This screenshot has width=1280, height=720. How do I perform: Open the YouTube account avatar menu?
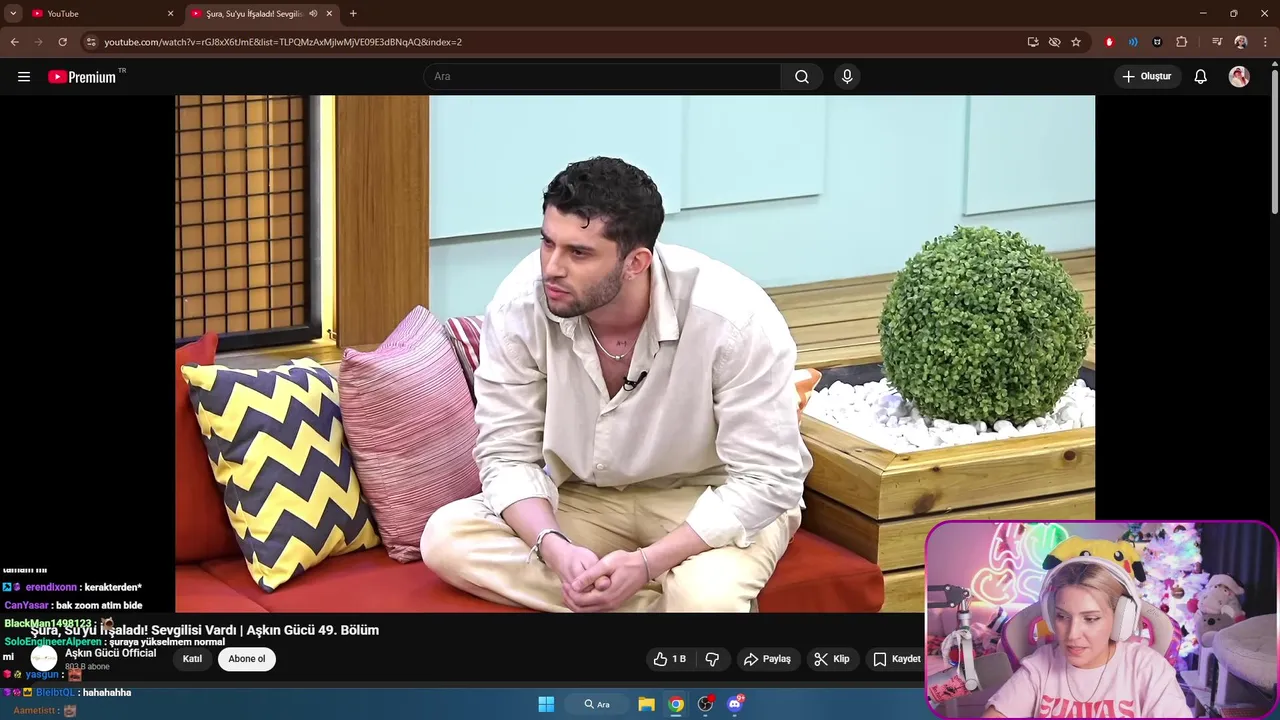click(x=1239, y=77)
